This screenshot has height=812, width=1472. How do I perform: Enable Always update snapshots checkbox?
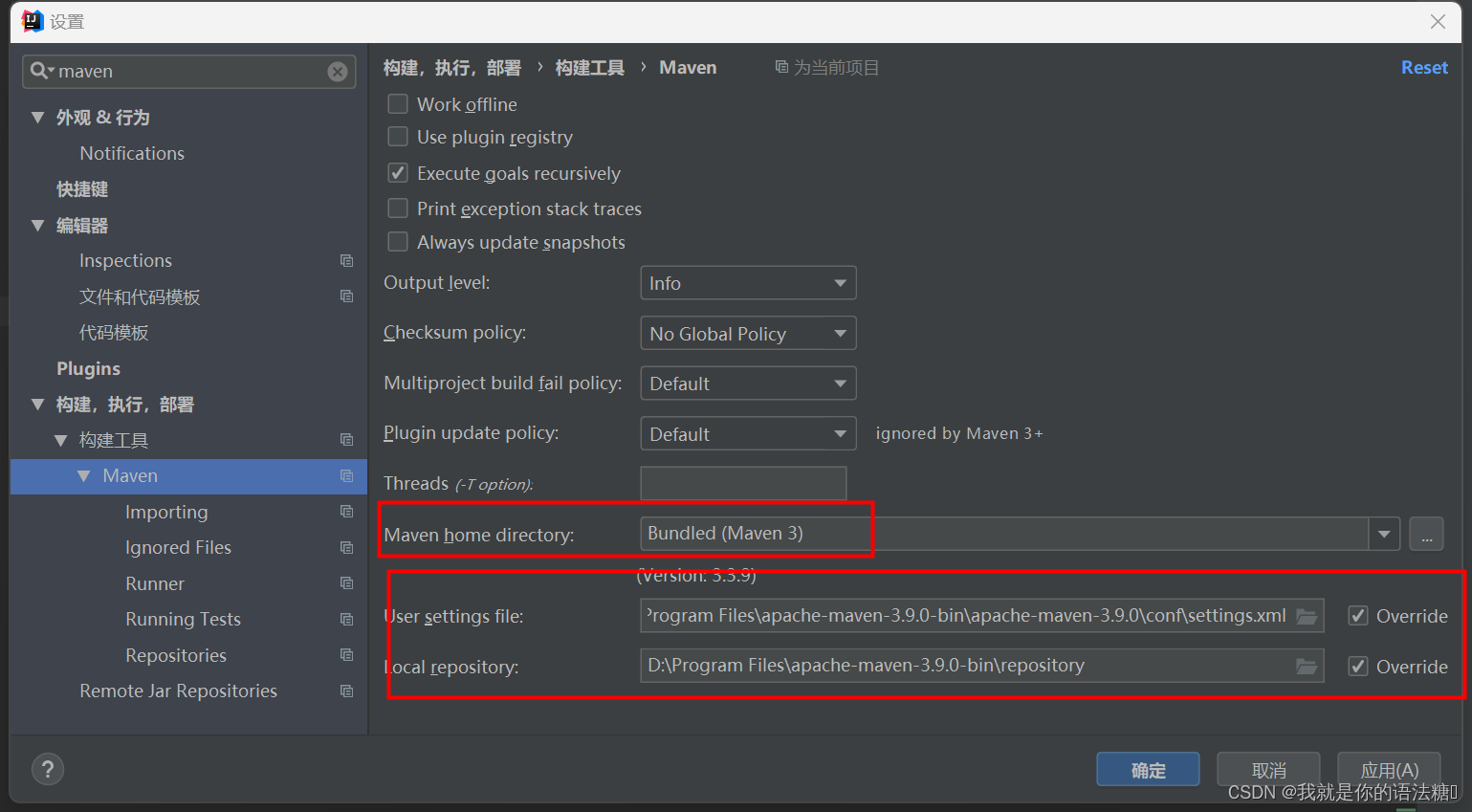(x=398, y=242)
